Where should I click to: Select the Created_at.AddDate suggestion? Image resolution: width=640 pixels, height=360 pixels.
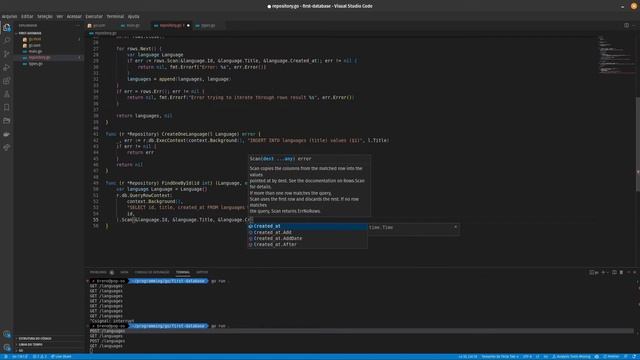(308, 238)
